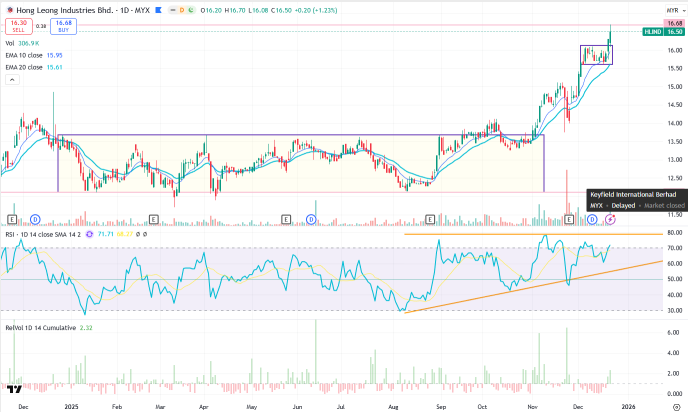Click the 80.00 label on RSI scale

(675, 233)
